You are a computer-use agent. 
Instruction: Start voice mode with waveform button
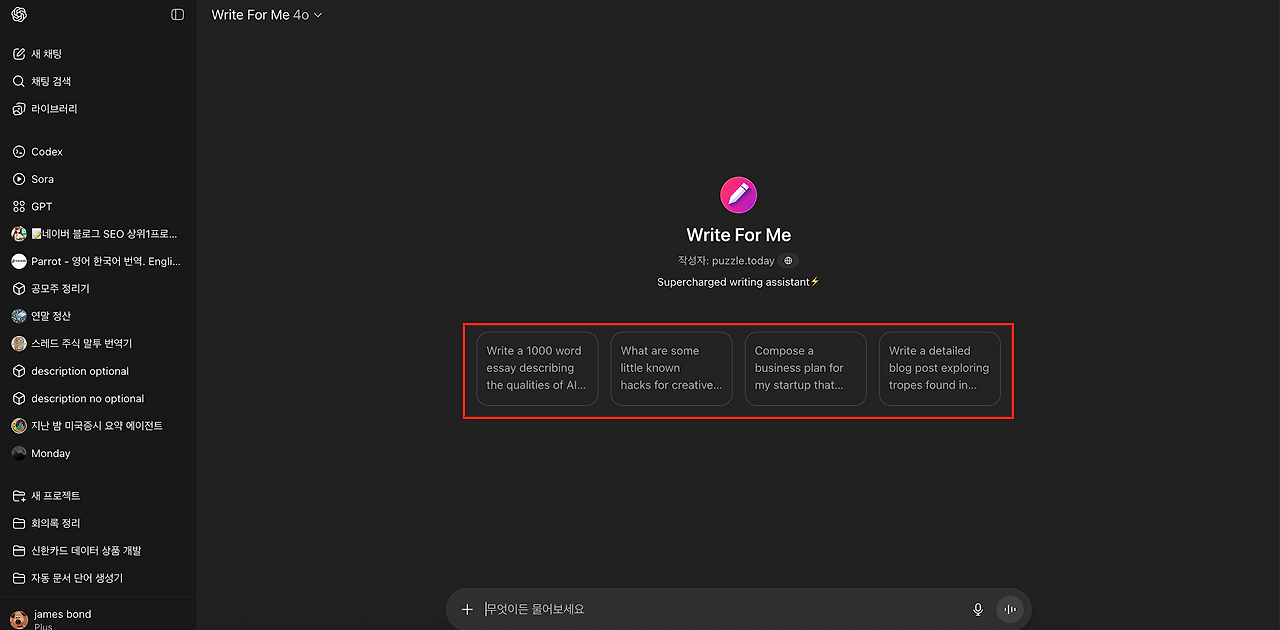1010,609
